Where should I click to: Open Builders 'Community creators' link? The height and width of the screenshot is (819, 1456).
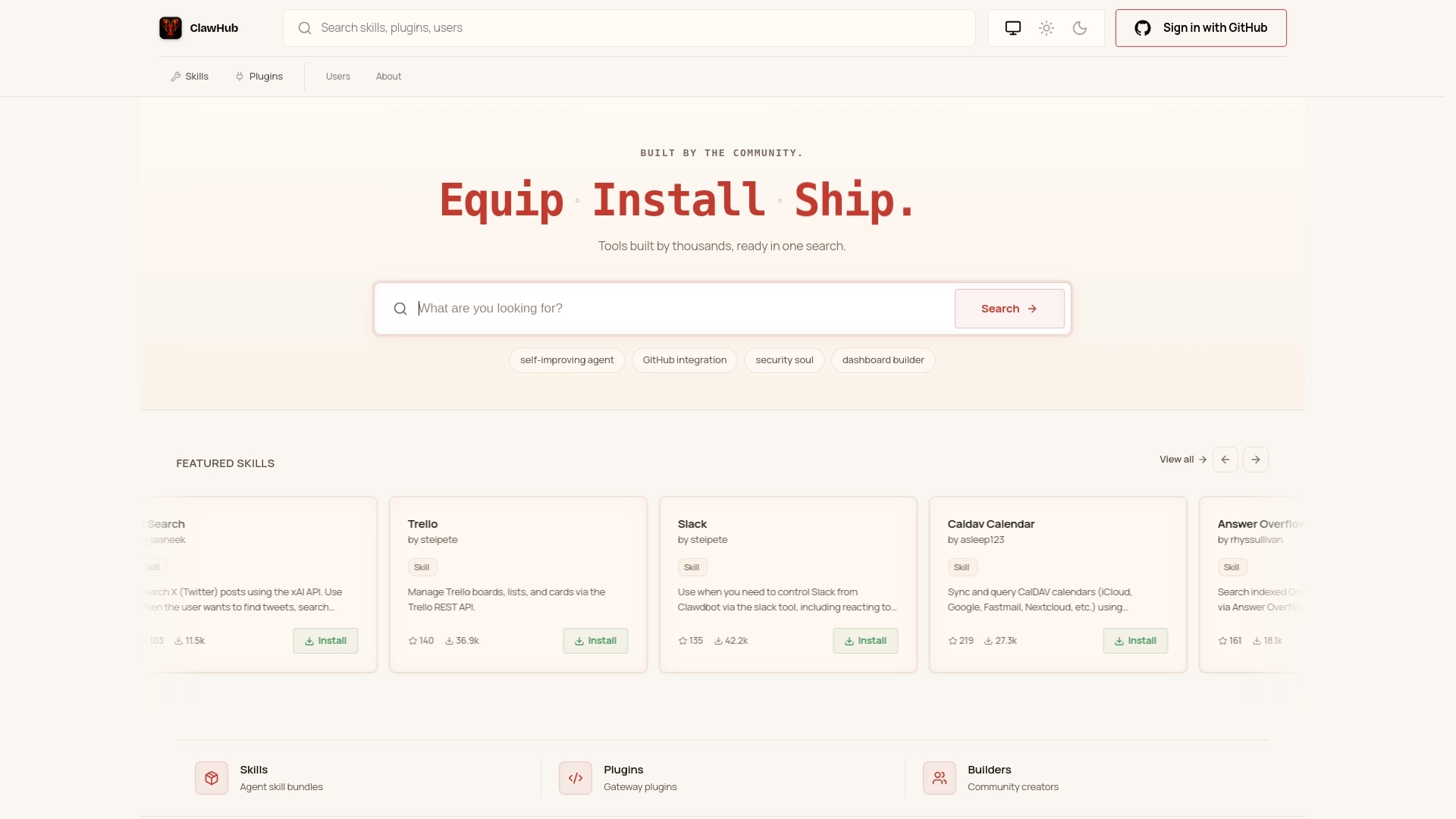pyautogui.click(x=1013, y=787)
